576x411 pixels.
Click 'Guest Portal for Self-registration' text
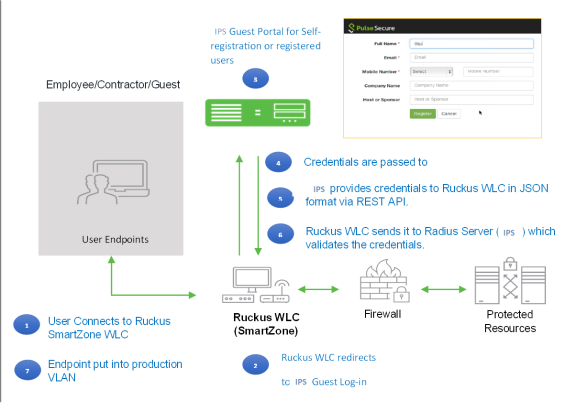pyautogui.click(x=266, y=39)
